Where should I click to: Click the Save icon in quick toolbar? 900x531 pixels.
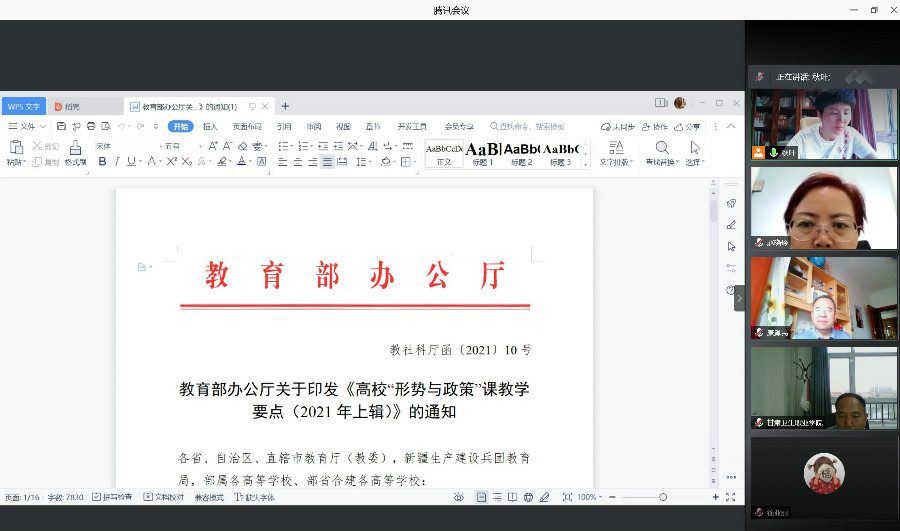[x=62, y=127]
